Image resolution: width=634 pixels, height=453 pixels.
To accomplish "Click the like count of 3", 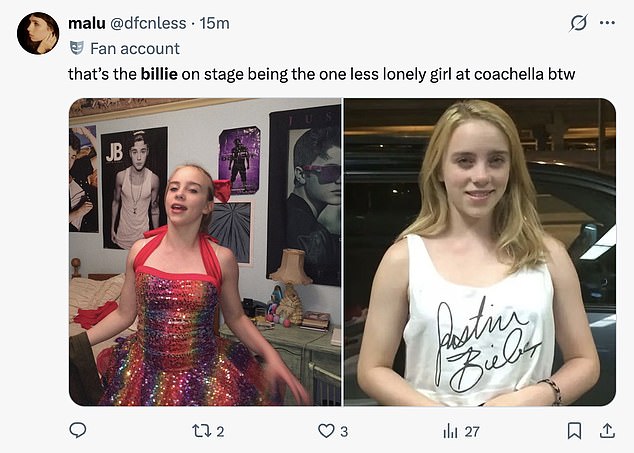I will (345, 431).
